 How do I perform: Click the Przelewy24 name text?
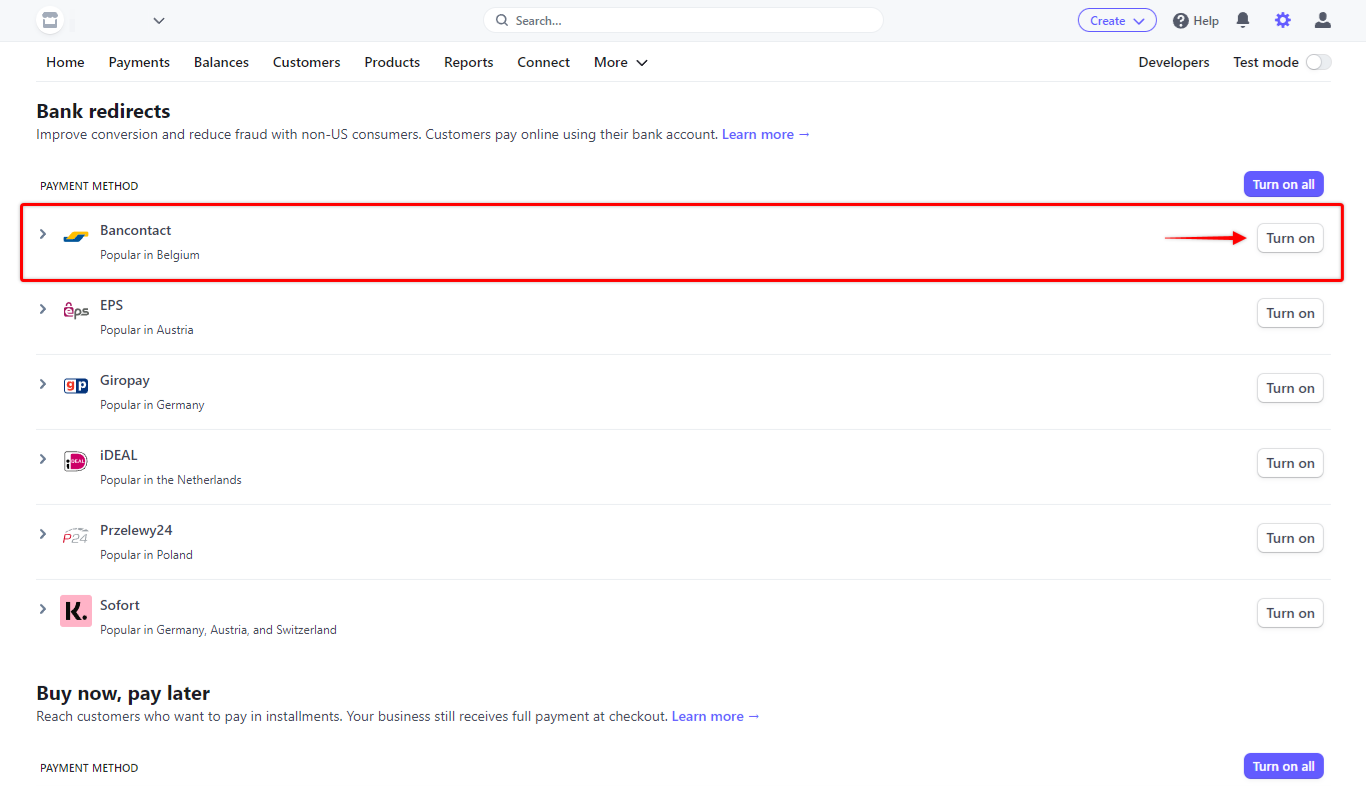tap(136, 530)
